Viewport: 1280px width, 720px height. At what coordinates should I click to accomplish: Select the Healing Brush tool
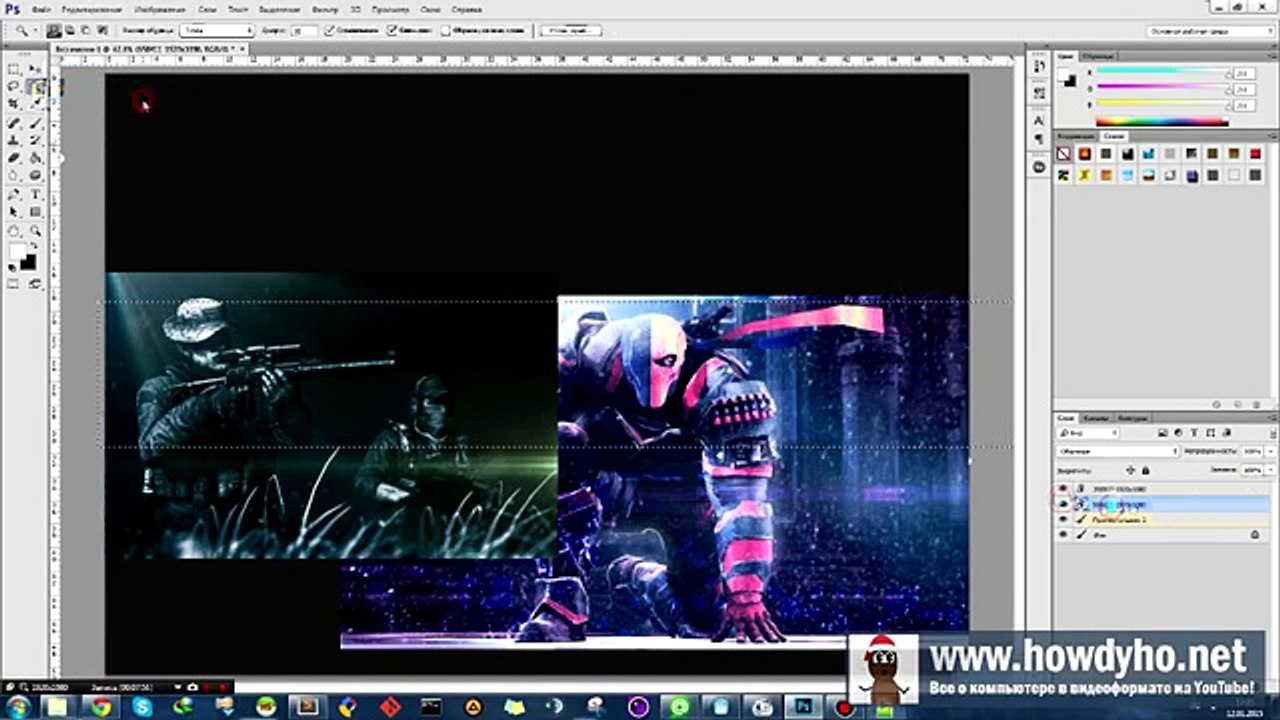pos(14,124)
